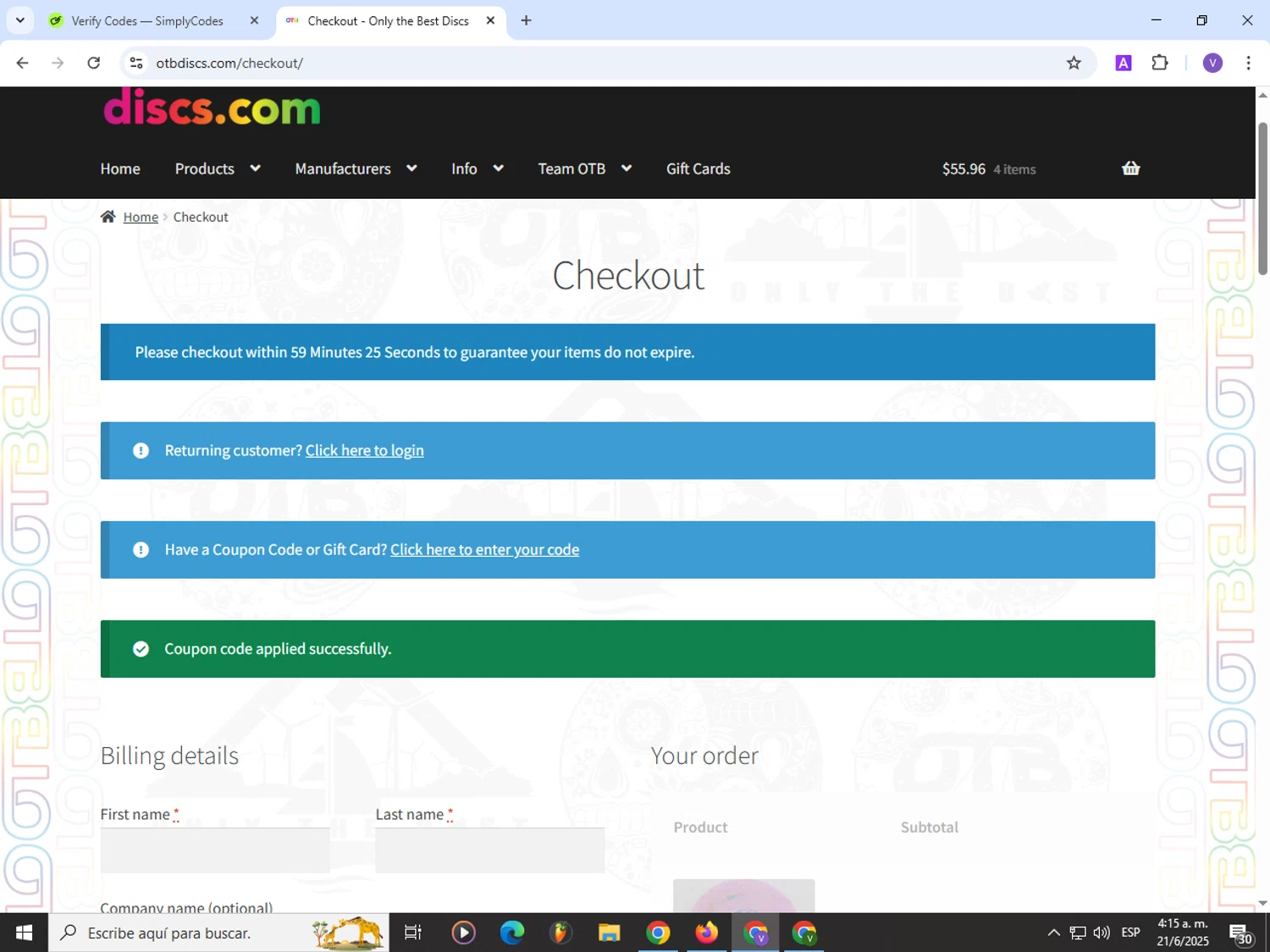Click here to enter your code
Screen dimensions: 1270x952
pos(485,549)
